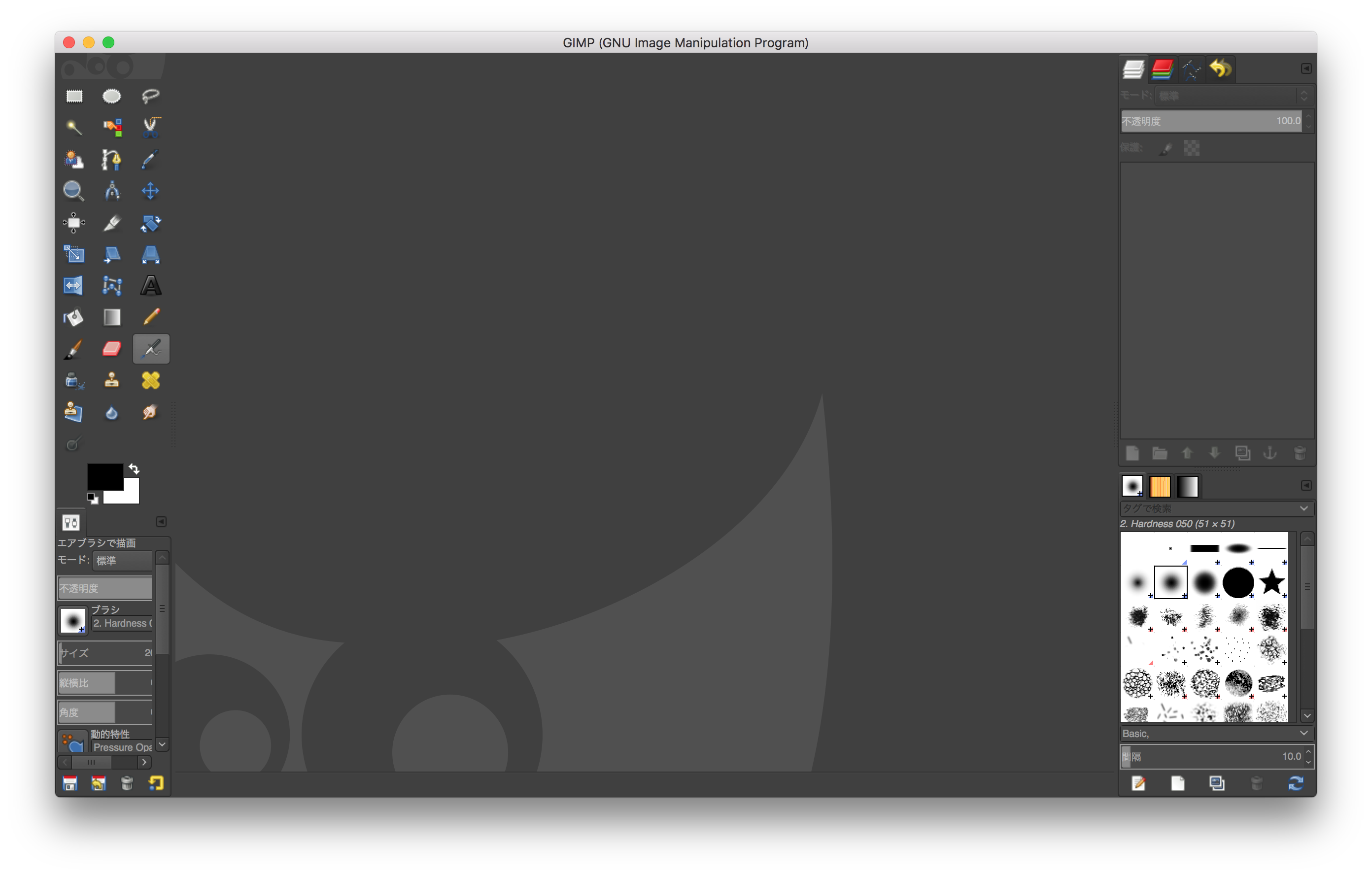The image size is (1372, 876).
Task: Click save tool preset button
Action: [x=70, y=784]
